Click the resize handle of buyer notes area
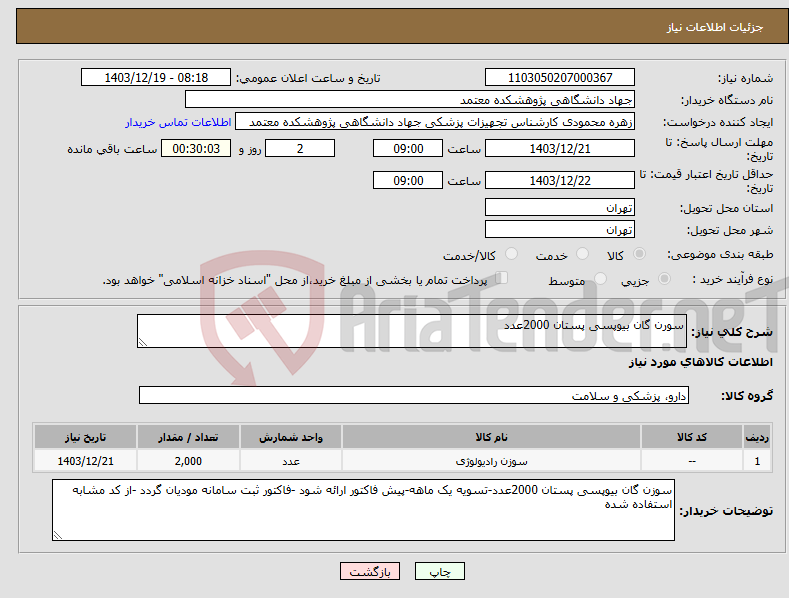The height and width of the screenshot is (598, 789). click(58, 536)
